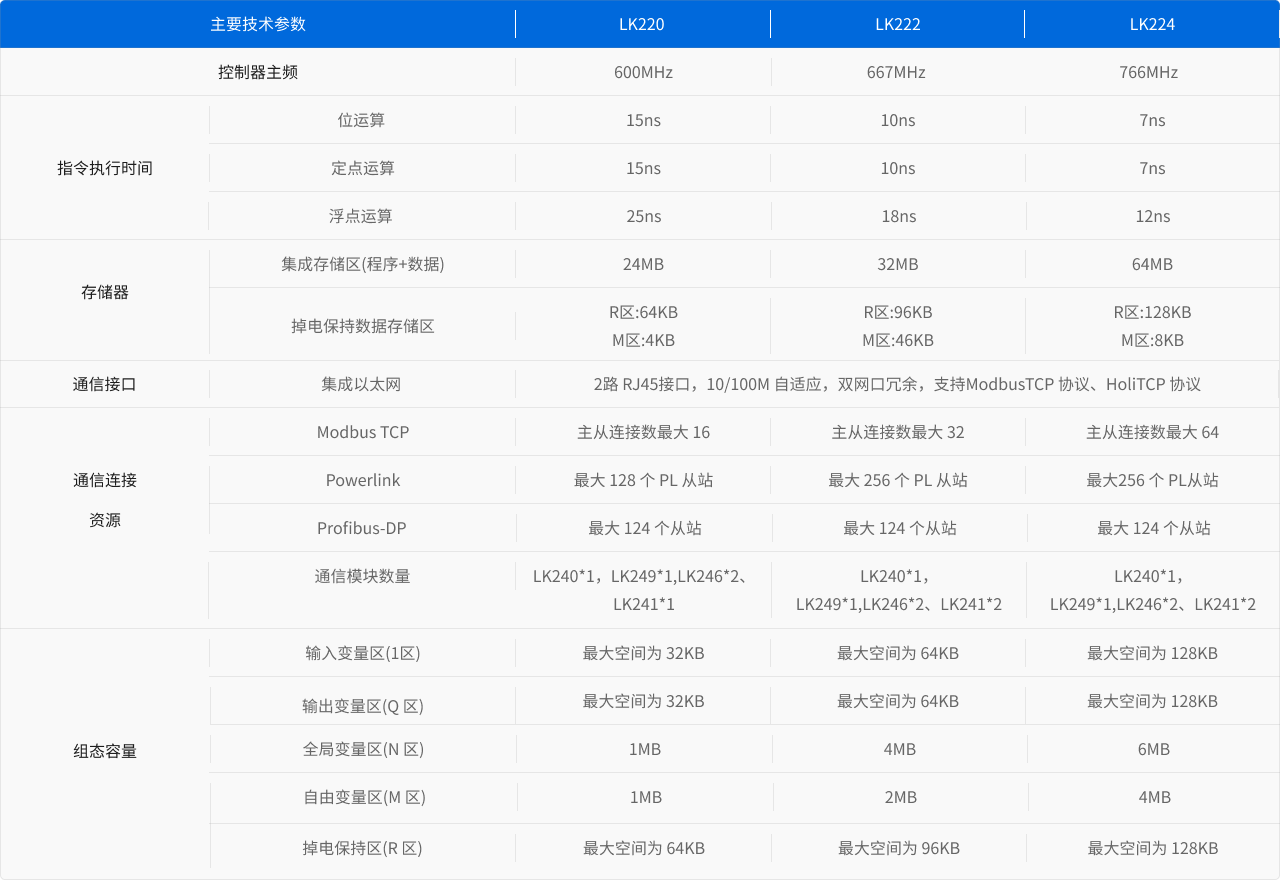The height and width of the screenshot is (880, 1280).
Task: Click the 通信接口 group label
Action: tap(105, 384)
